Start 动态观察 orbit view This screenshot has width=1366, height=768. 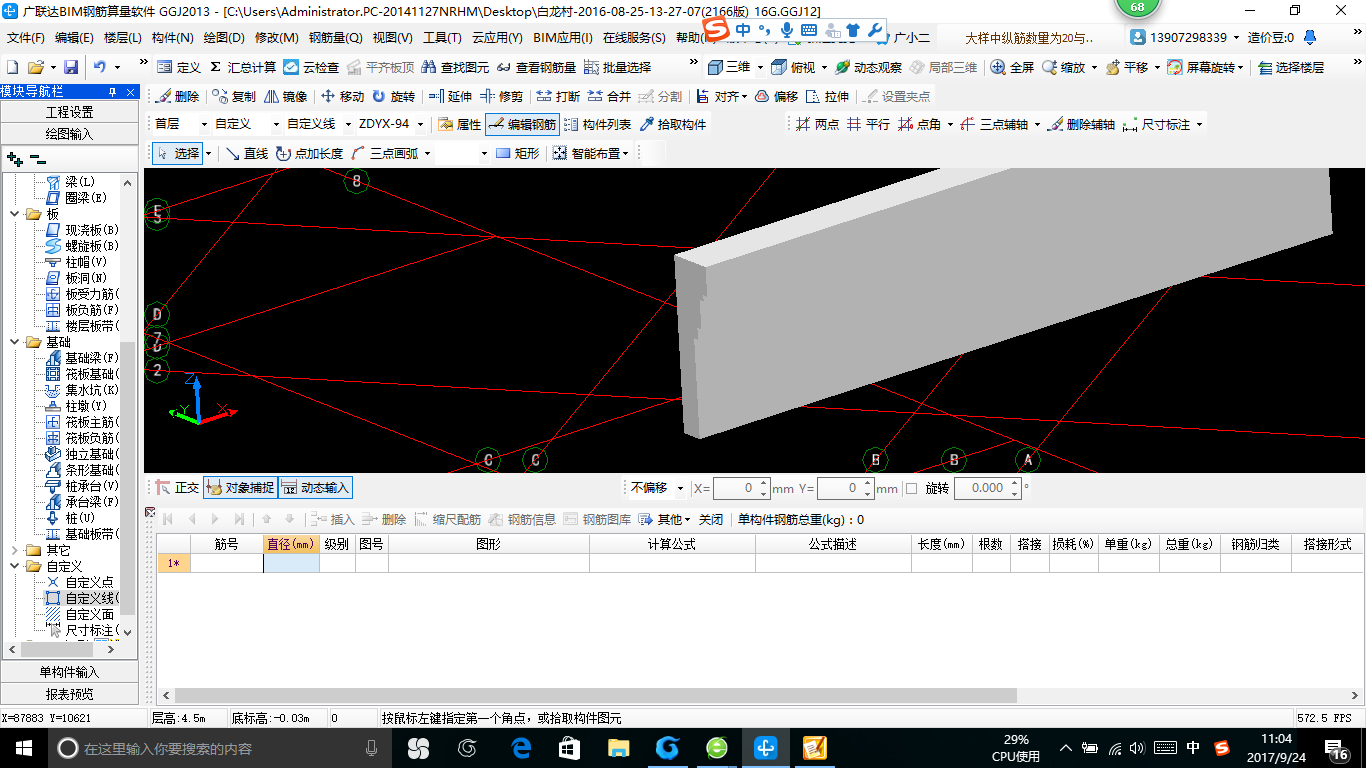pyautogui.click(x=868, y=68)
